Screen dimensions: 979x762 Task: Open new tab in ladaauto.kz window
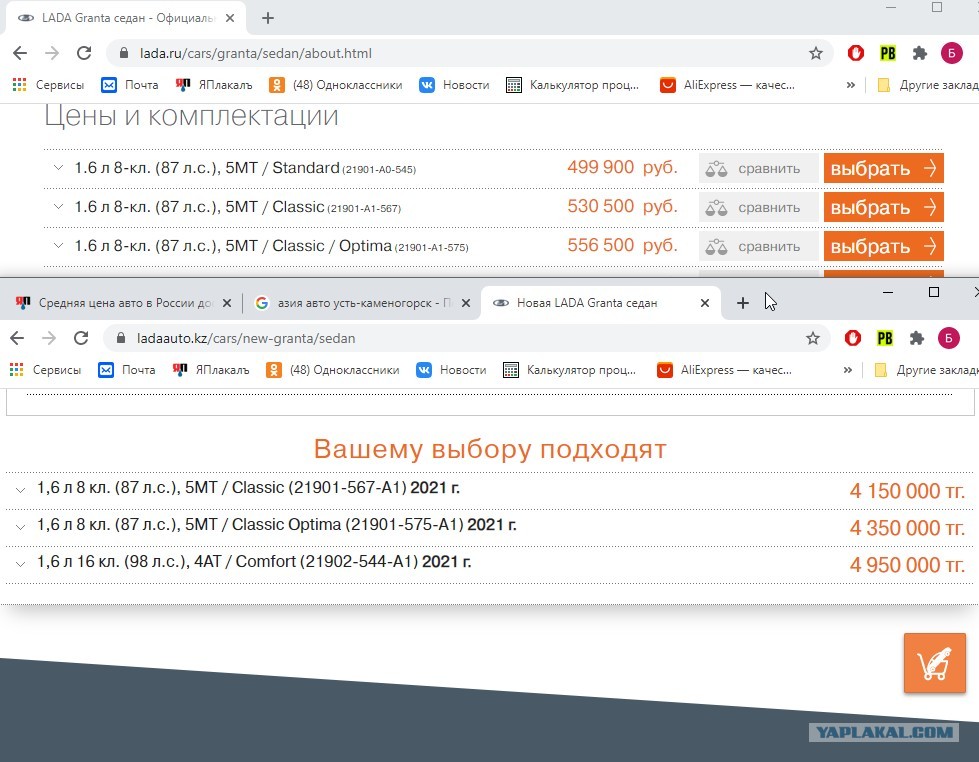[x=742, y=303]
